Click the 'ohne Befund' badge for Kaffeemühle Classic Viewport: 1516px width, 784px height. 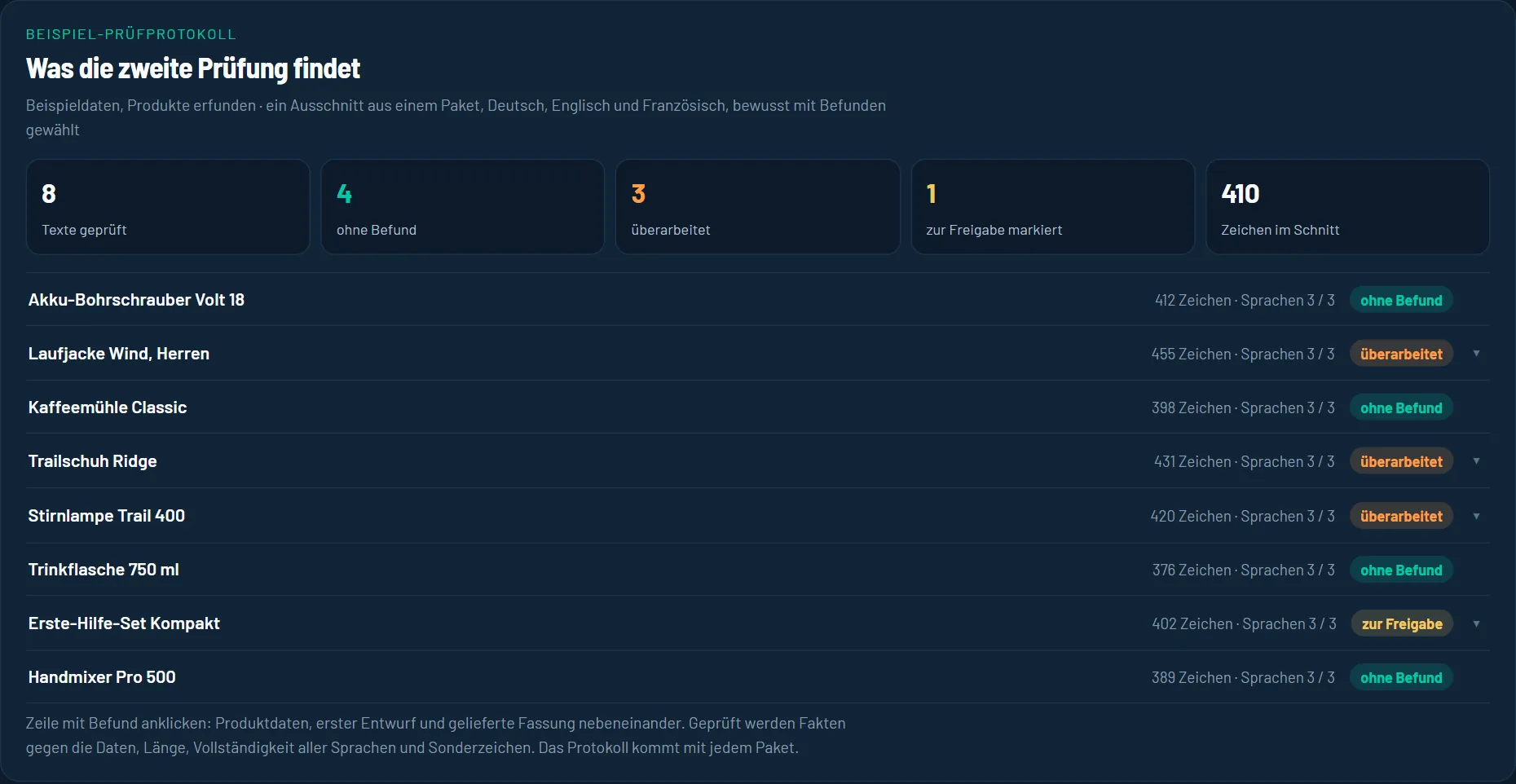[1401, 407]
